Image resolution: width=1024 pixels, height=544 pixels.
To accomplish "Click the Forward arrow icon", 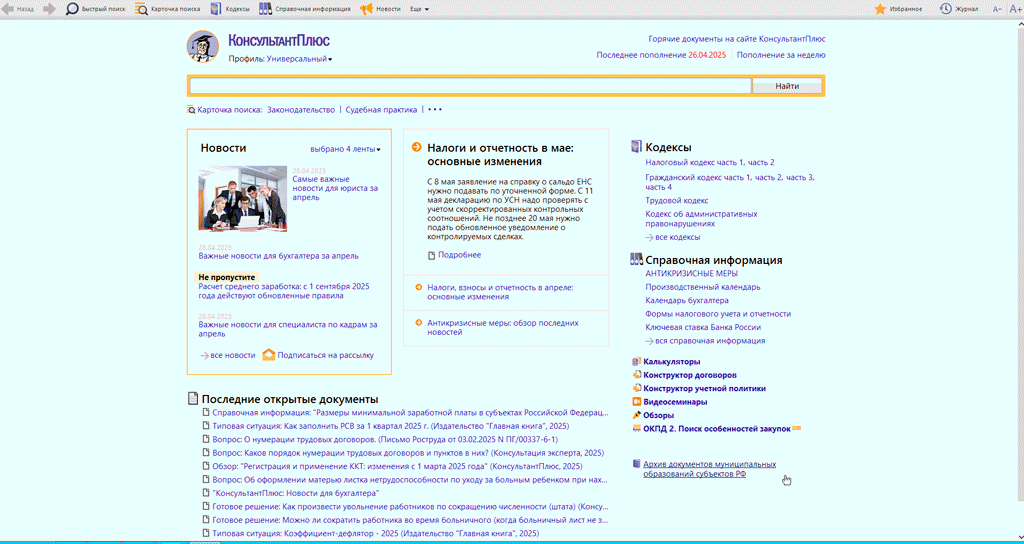I will coord(50,9).
